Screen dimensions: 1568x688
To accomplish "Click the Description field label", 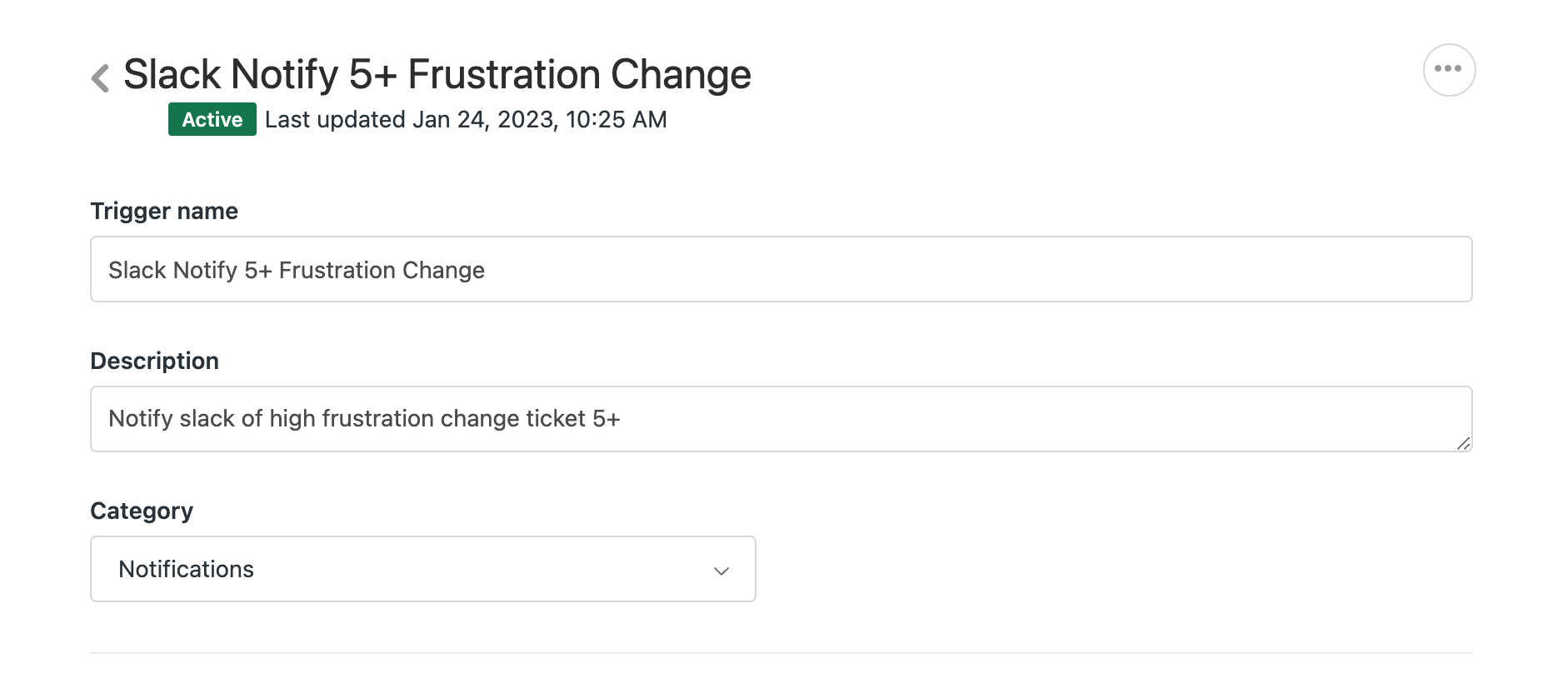I will [154, 361].
